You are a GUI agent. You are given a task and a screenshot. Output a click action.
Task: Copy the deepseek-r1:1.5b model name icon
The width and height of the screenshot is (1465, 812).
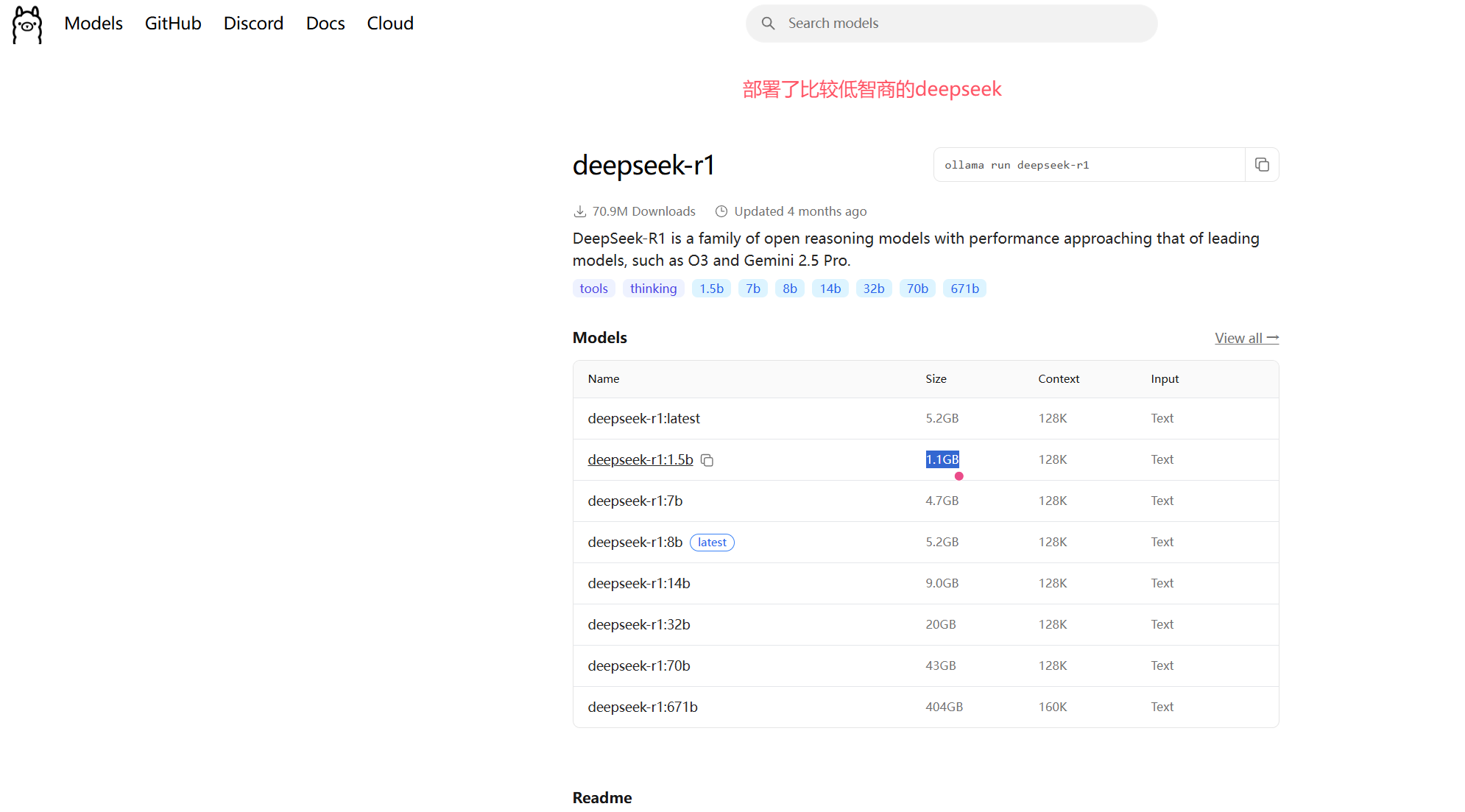707,460
